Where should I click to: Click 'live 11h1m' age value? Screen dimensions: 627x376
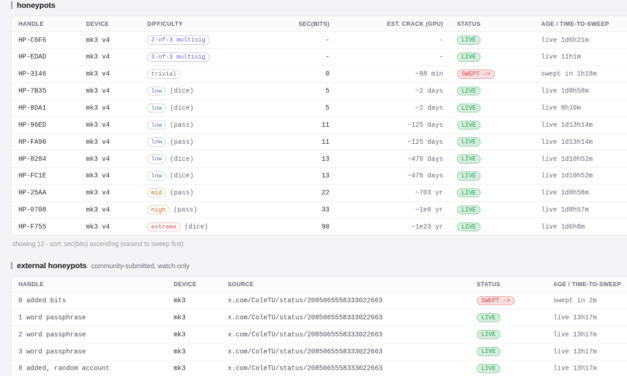(561, 56)
